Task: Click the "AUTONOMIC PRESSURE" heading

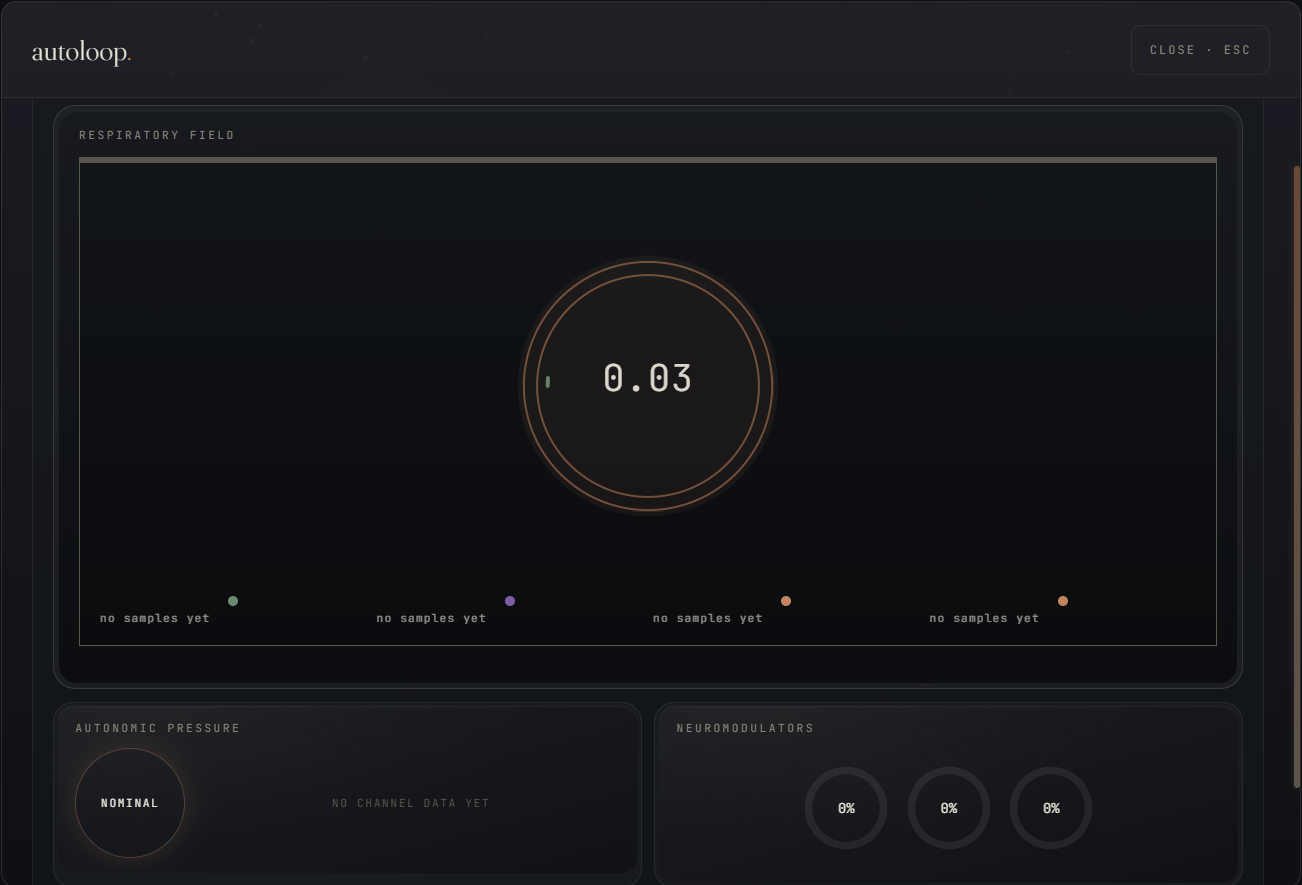Action: click(158, 728)
